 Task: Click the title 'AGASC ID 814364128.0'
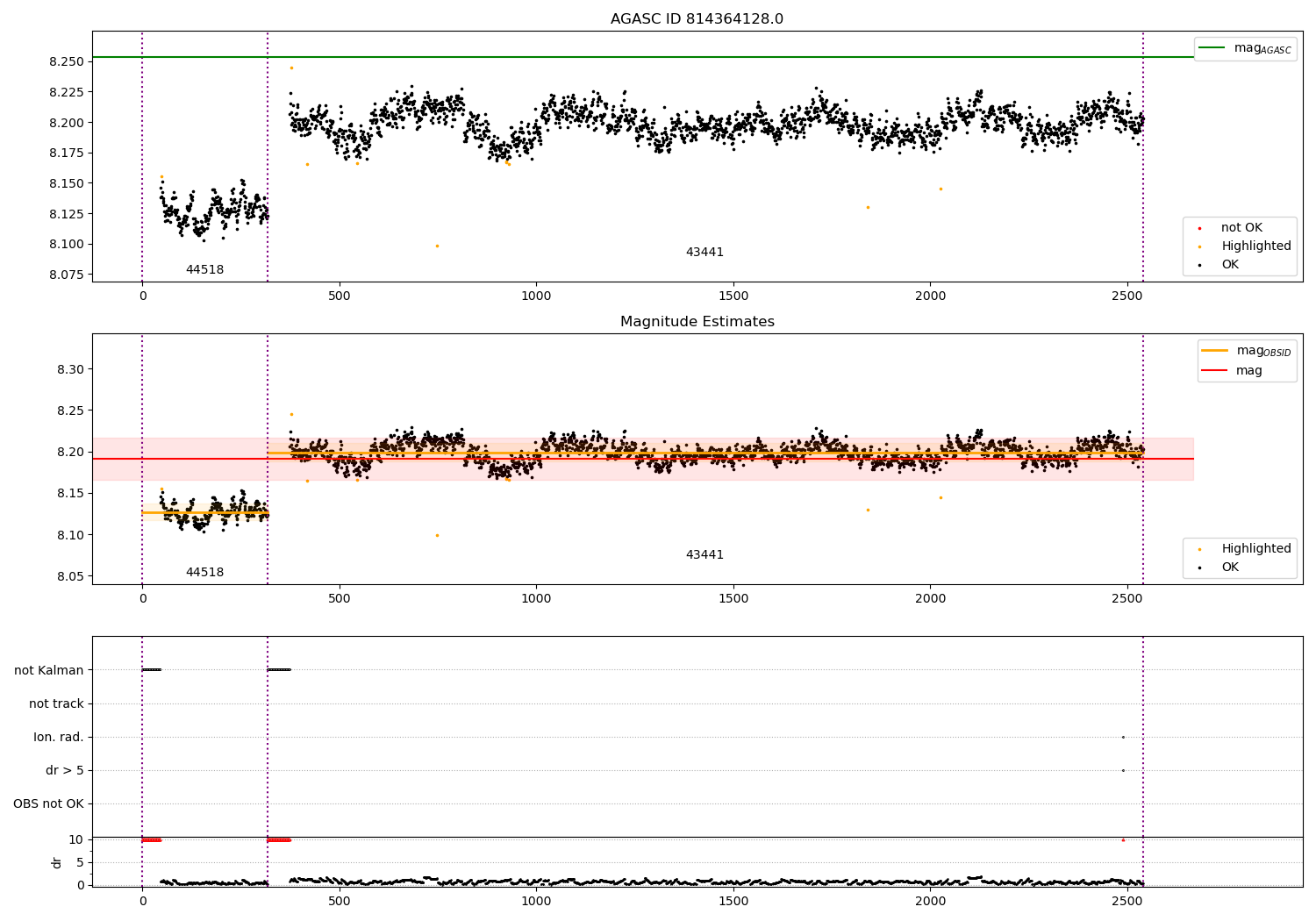697,19
